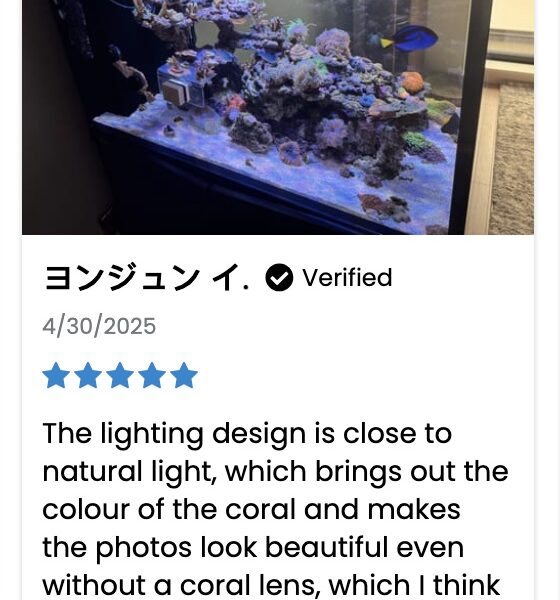This screenshot has width=560, height=600.
Task: Select the fourth blue rating star
Action: coord(152,375)
